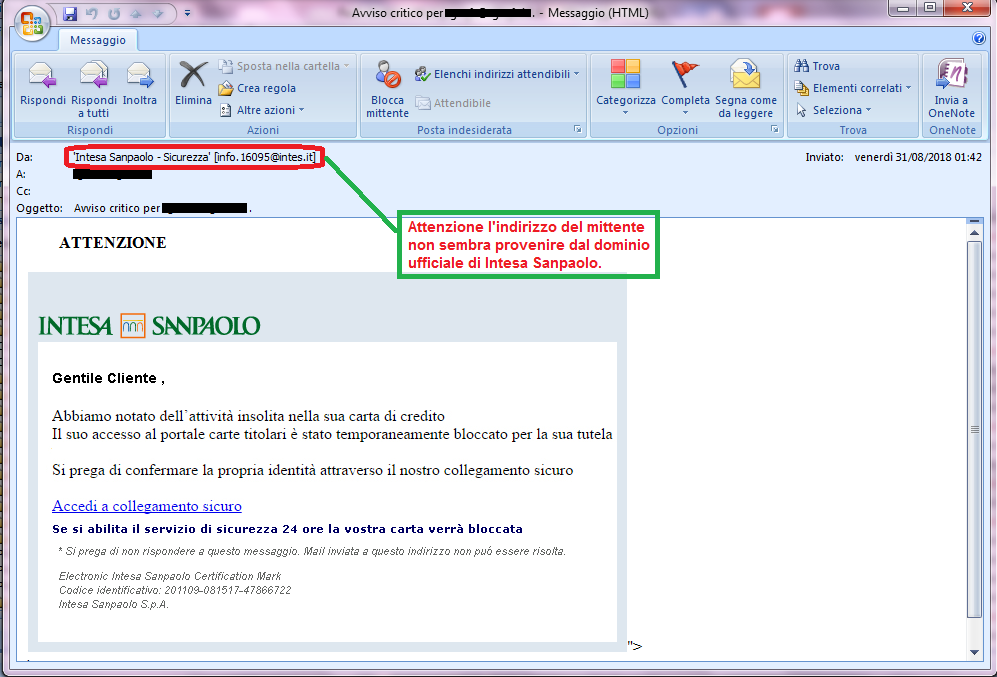Click the message scrollbar down arrow
This screenshot has width=997, height=677.
tap(974, 652)
